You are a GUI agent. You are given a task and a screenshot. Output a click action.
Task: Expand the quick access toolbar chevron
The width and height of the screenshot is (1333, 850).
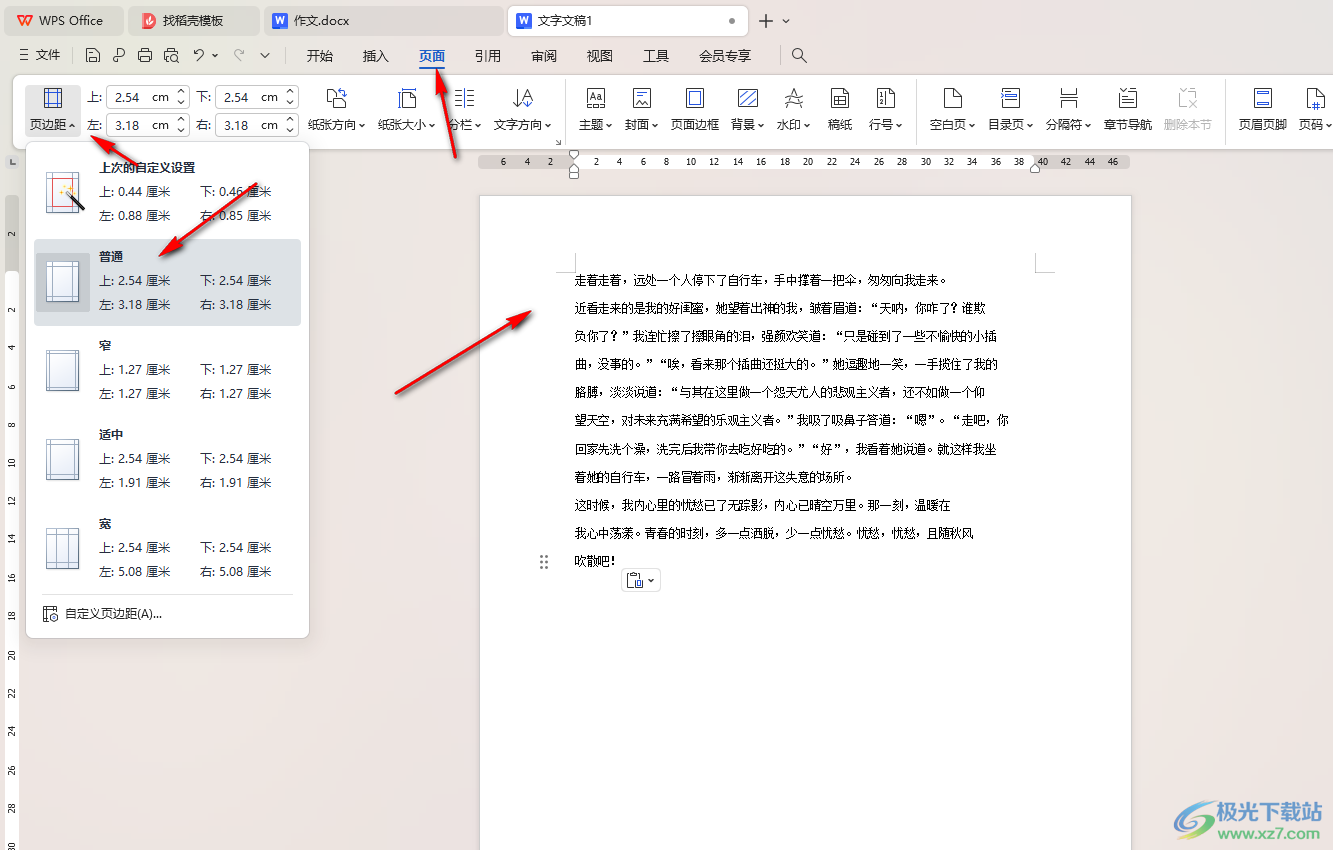coord(265,56)
